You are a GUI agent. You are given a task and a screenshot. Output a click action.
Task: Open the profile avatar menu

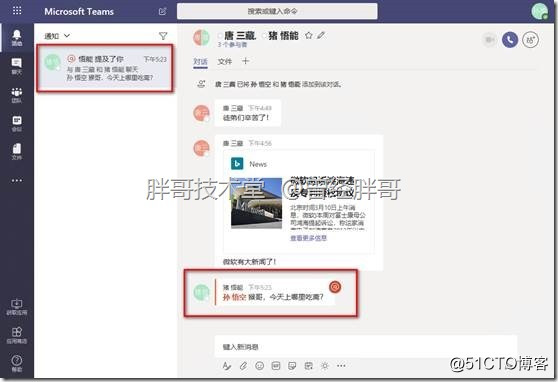(x=539, y=11)
